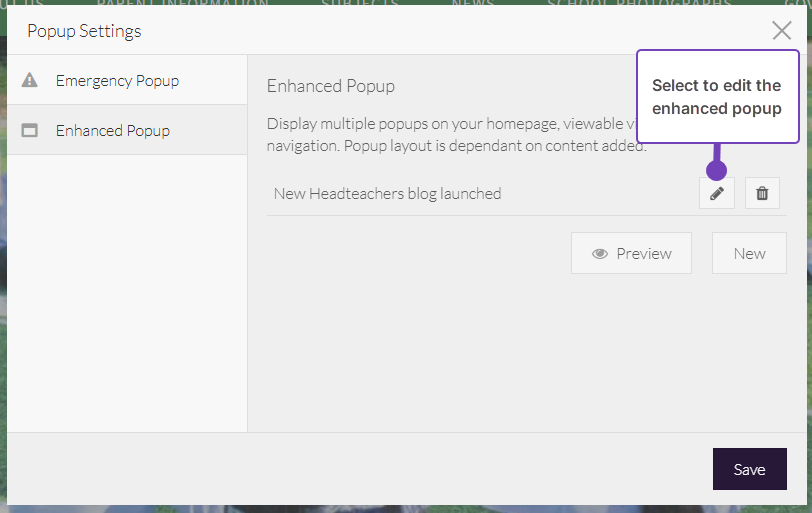812x513 pixels.
Task: Select the New Headteachers blog launched entry
Action: point(387,193)
